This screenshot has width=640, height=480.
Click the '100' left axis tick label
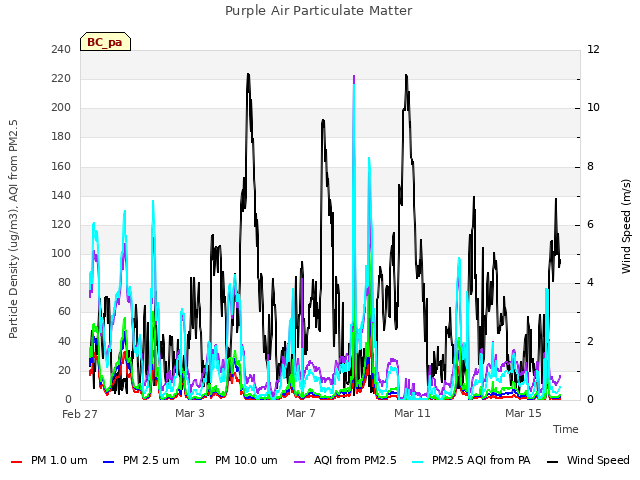click(61, 253)
